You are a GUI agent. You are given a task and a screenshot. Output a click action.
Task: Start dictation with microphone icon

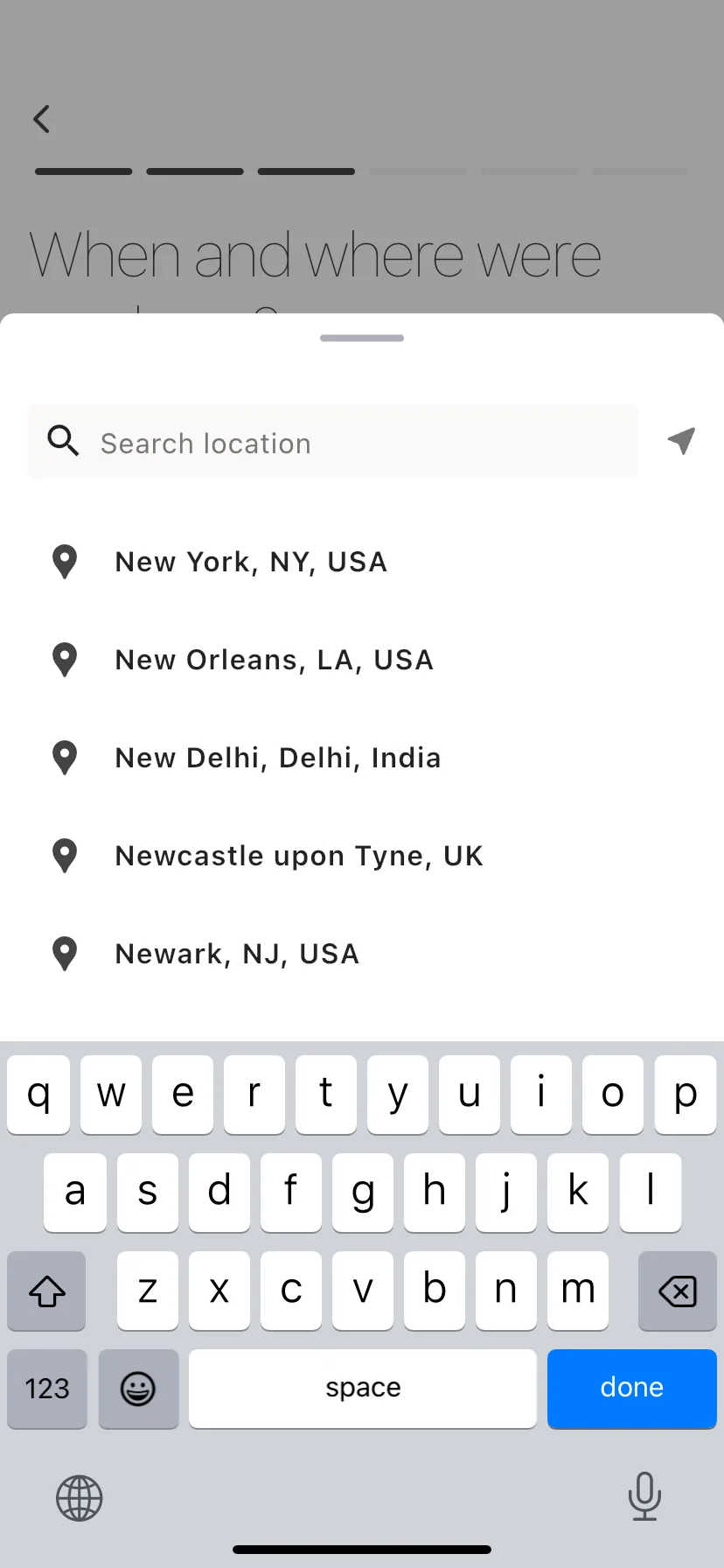(x=644, y=1496)
